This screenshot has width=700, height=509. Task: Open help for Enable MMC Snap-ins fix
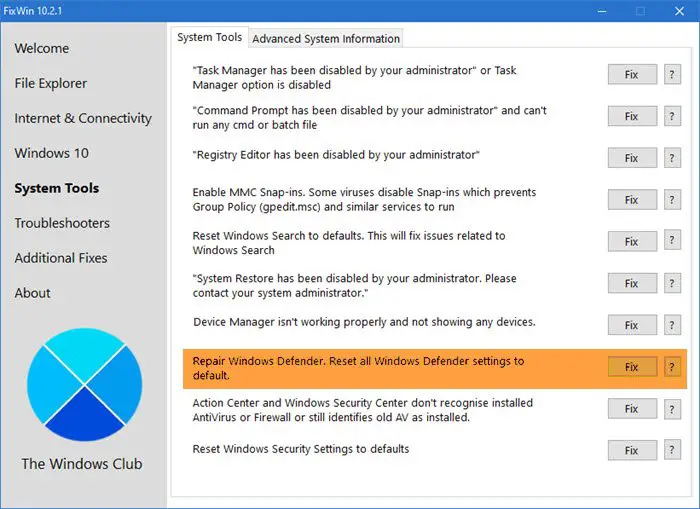click(672, 200)
